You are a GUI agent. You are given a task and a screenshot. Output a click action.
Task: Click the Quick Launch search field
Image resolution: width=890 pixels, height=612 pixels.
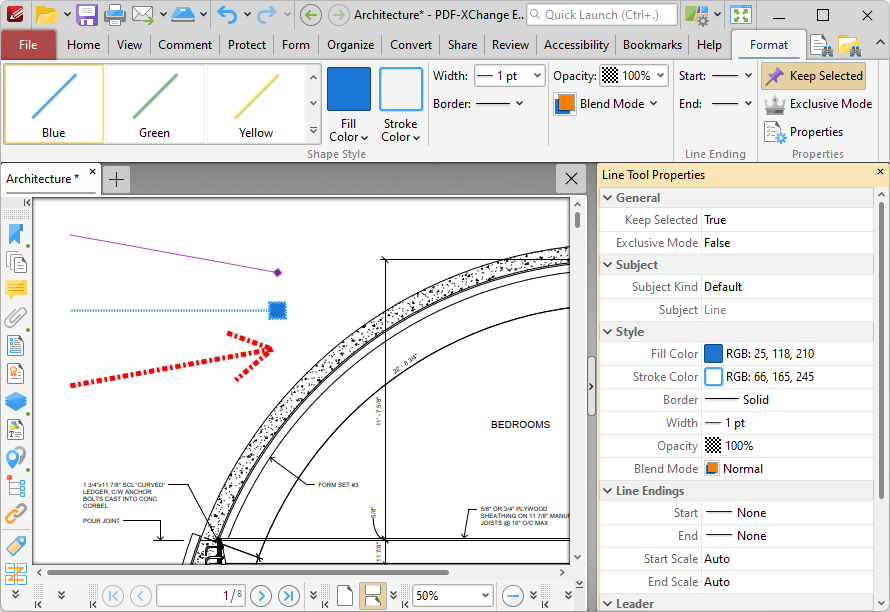(x=602, y=15)
